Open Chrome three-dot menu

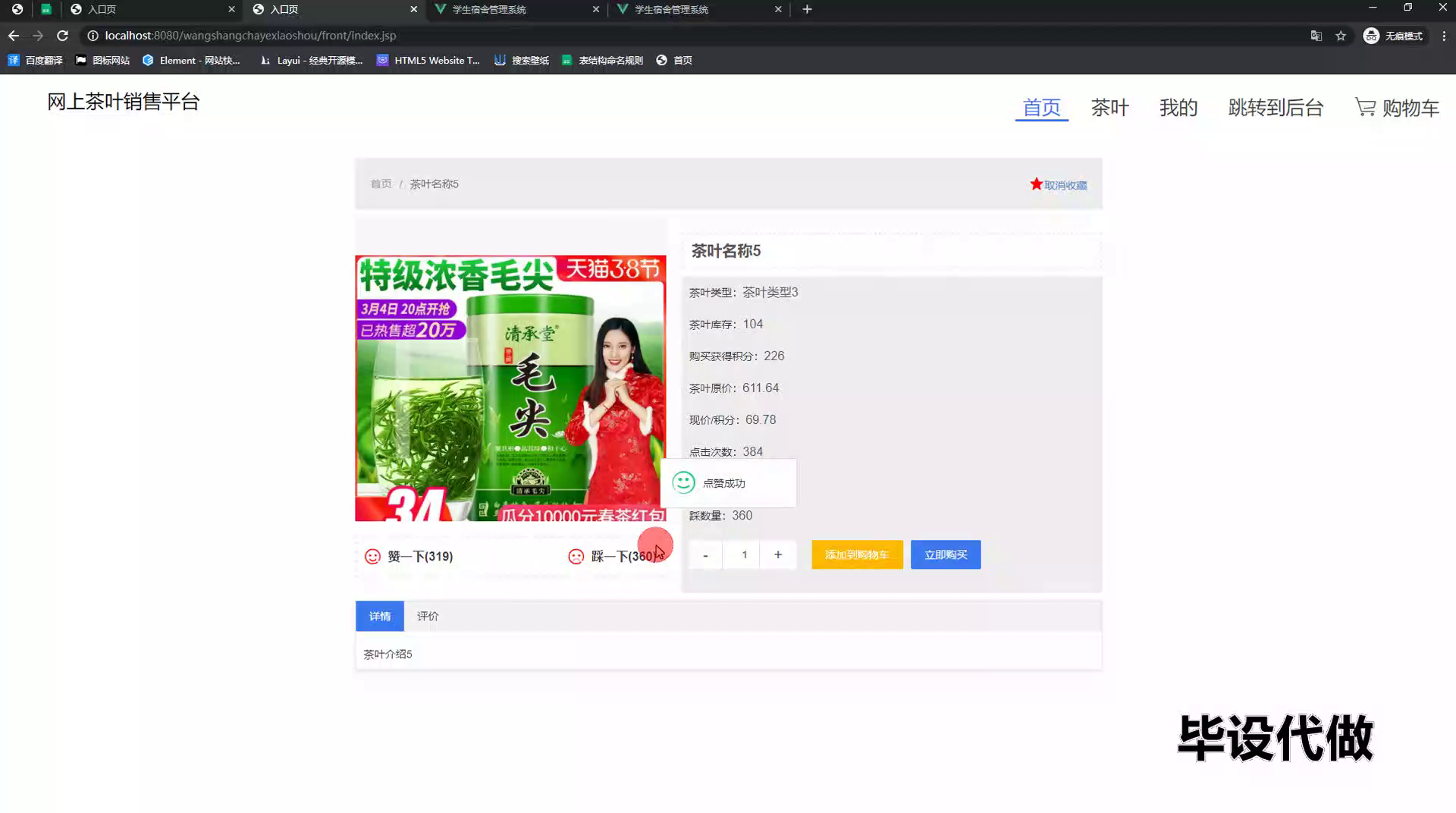tap(1444, 36)
